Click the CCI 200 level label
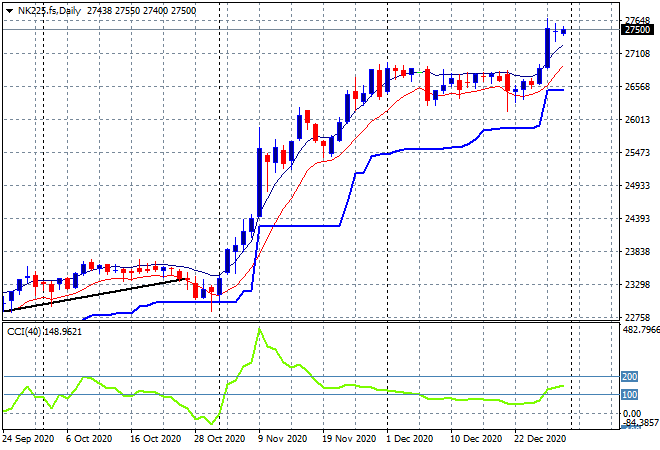Image resolution: width=660 pixels, height=450 pixels. point(629,377)
